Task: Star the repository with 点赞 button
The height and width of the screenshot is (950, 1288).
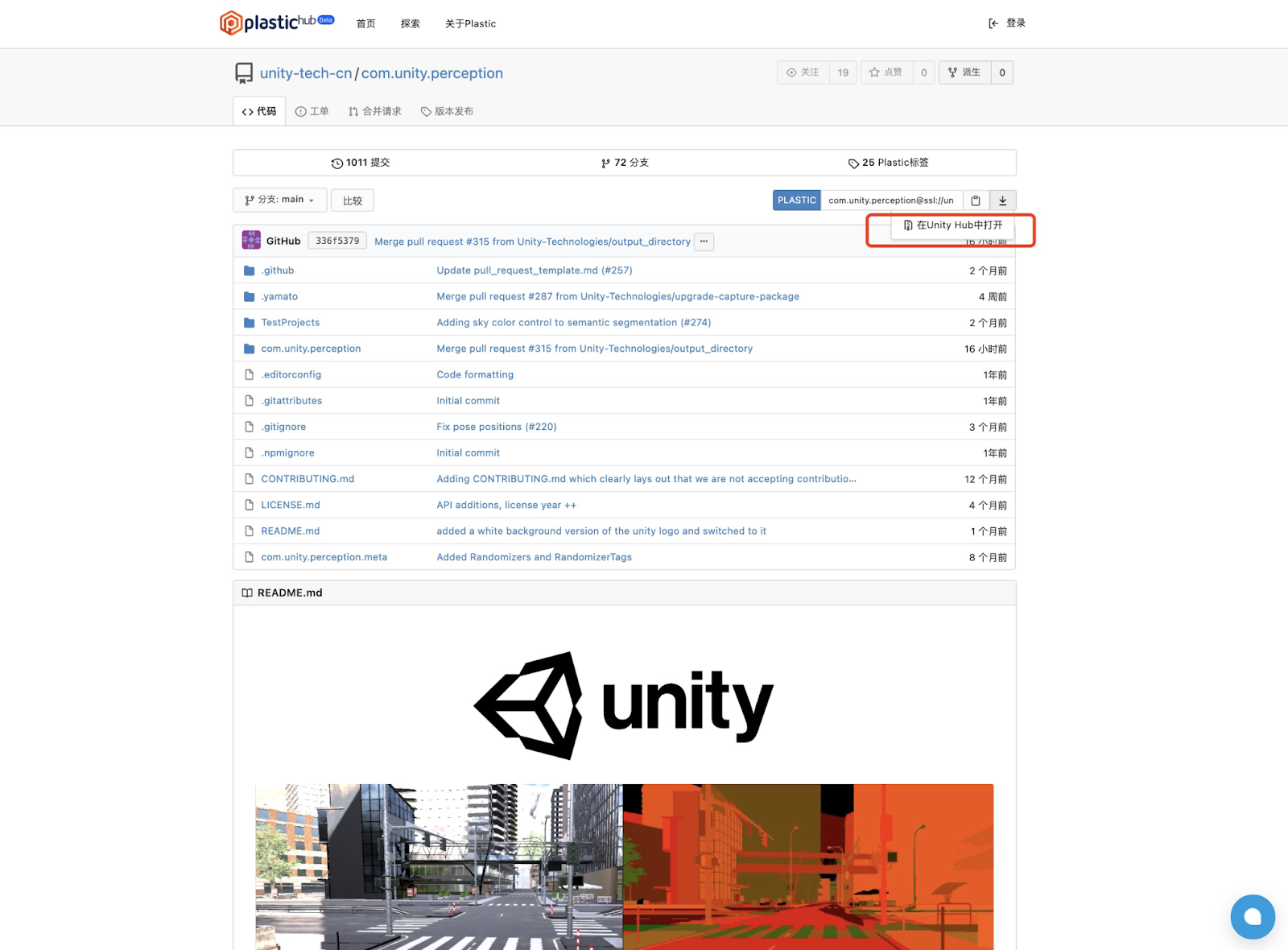Action: [x=886, y=72]
